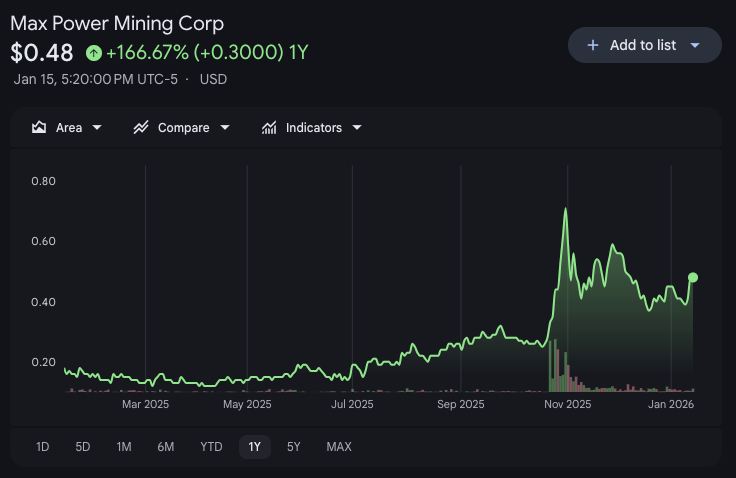The height and width of the screenshot is (478, 736).
Task: Click the Jan 15, 5:20:00 PM UTC-5 timestamp
Action: tap(96, 79)
